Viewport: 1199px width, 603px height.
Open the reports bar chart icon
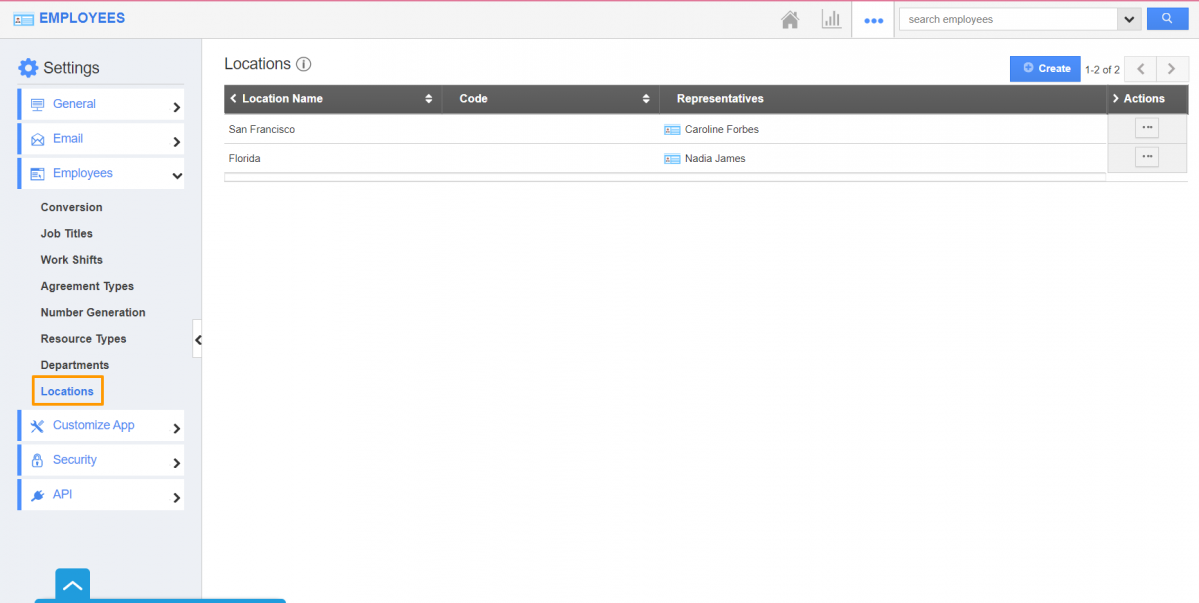(x=831, y=20)
